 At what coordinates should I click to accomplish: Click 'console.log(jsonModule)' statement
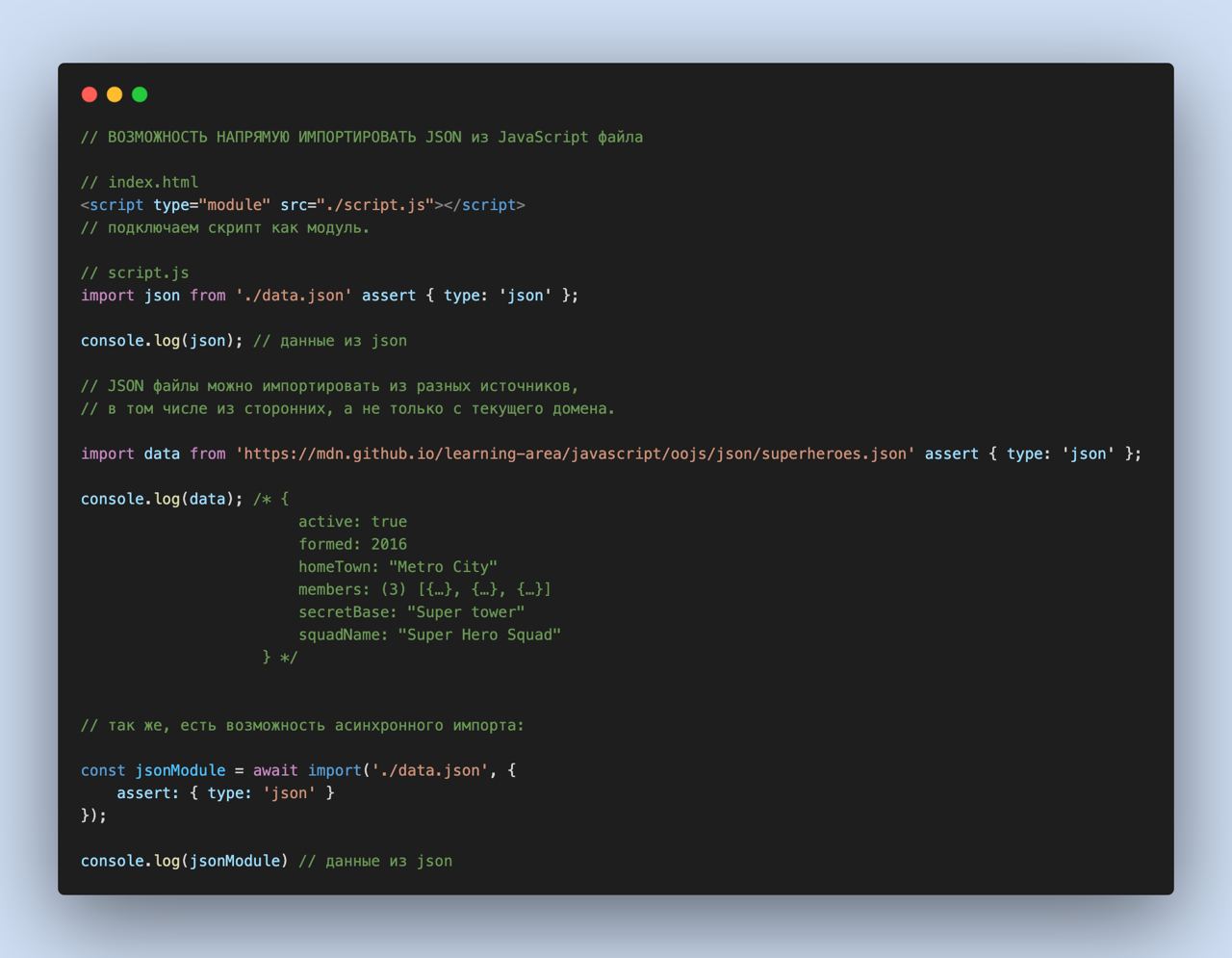click(x=185, y=861)
